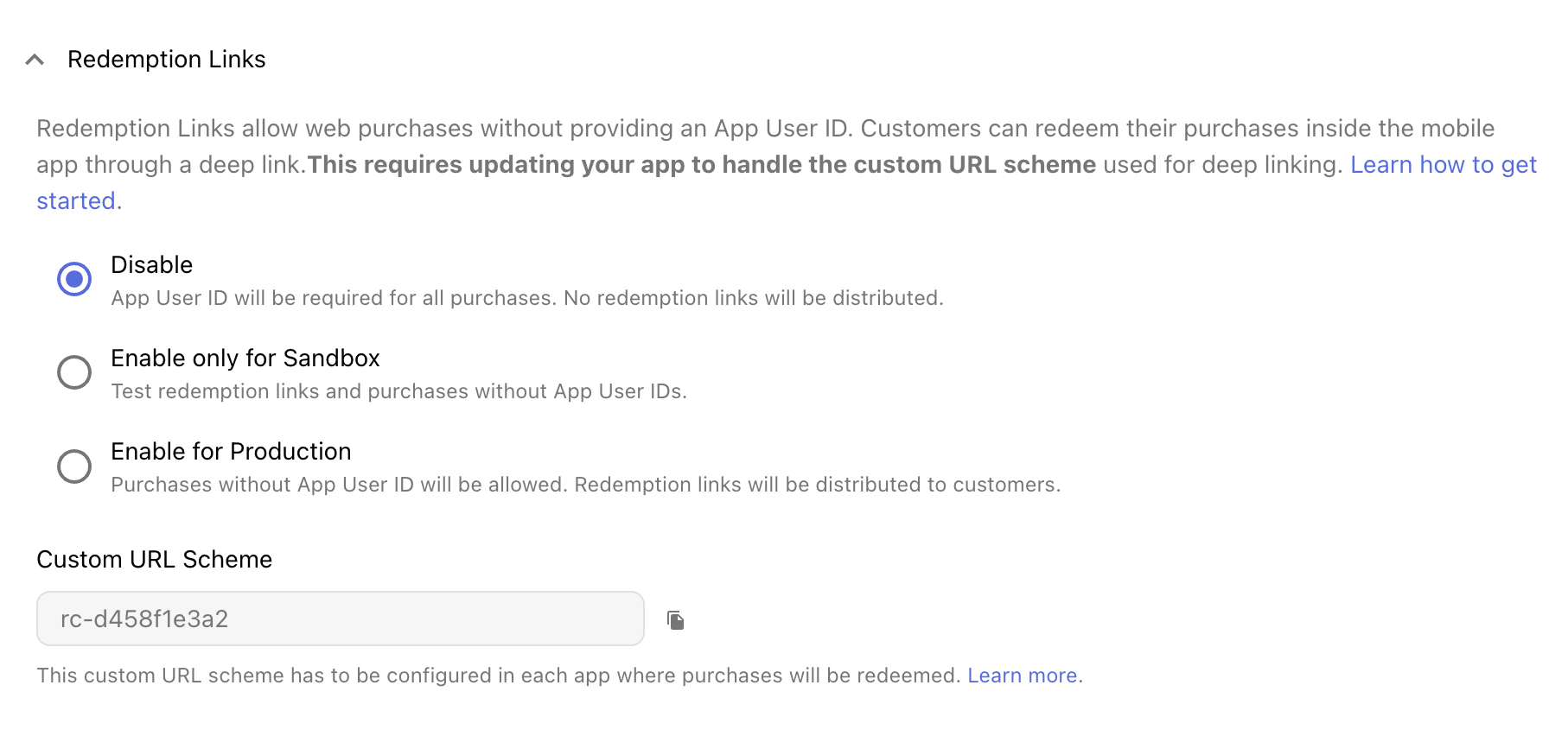The image size is (1568, 736).
Task: Follow the 'Learn more' link below the field
Action: [1022, 676]
